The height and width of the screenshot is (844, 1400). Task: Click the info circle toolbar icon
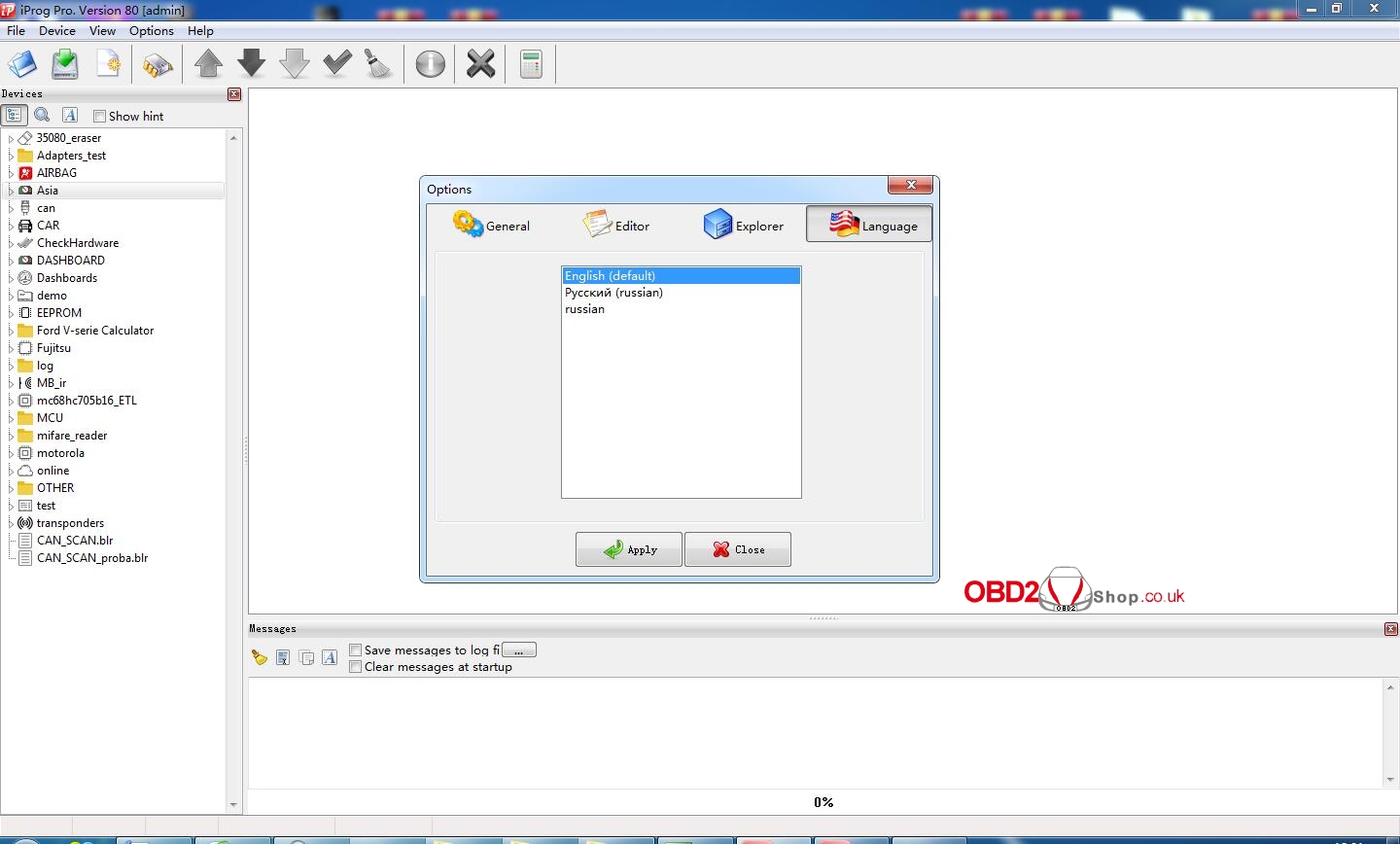click(x=430, y=65)
